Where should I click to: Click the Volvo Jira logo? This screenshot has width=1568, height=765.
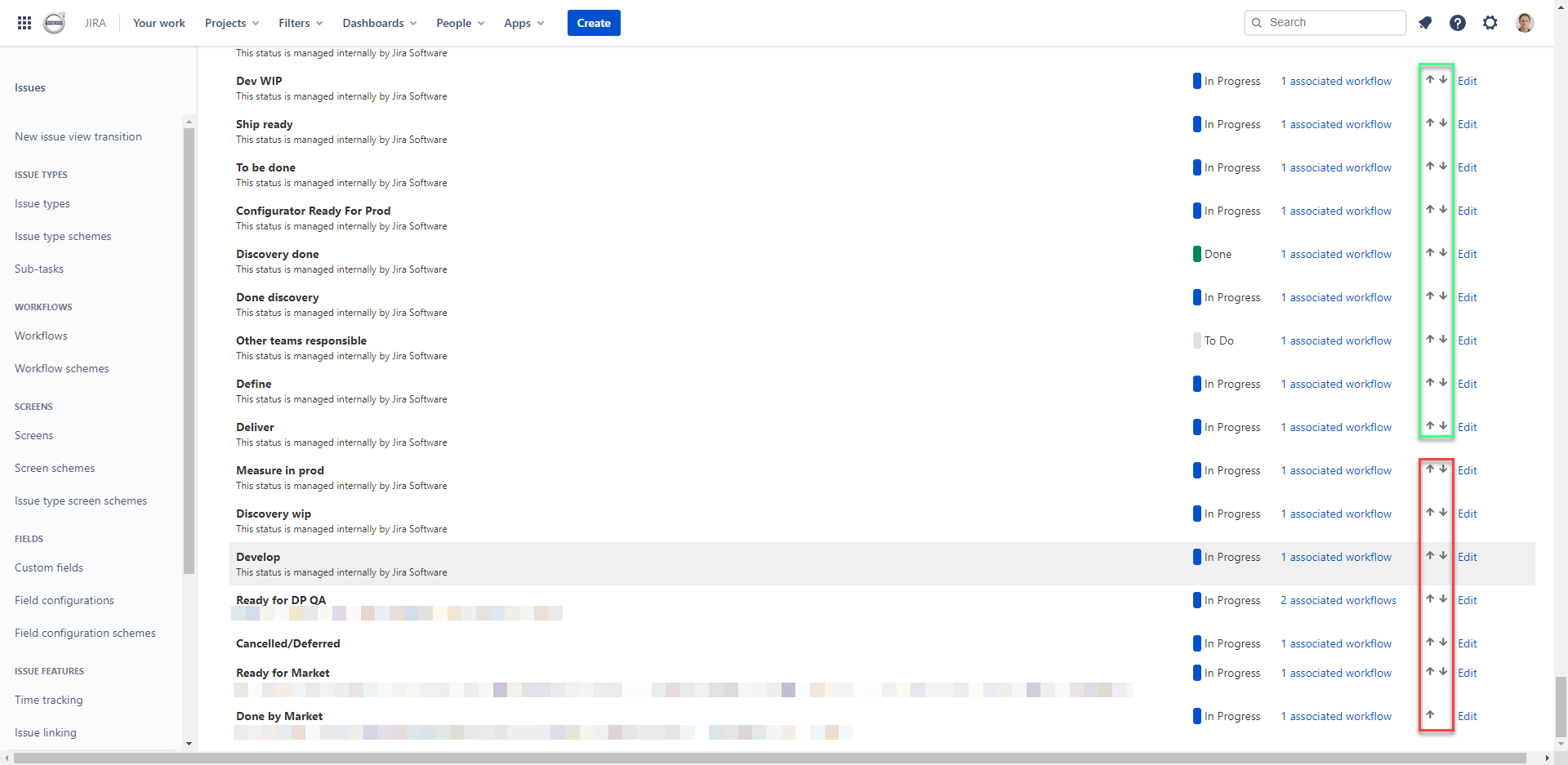(55, 23)
